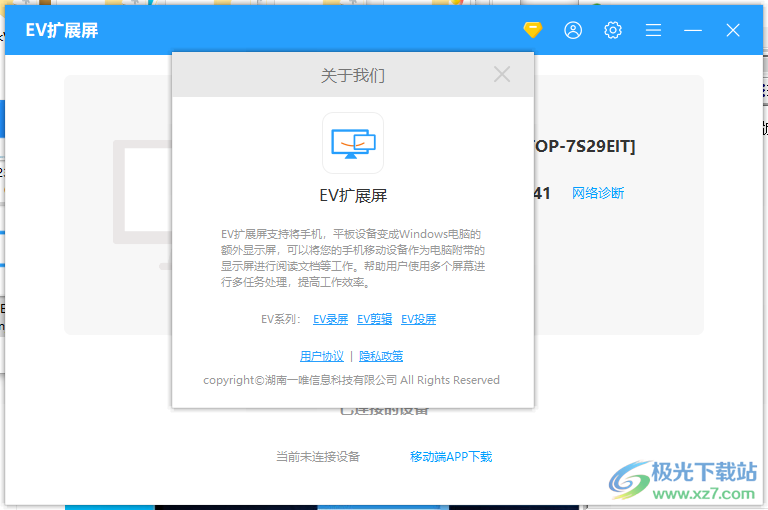
Task: Click the 网络诊断 link
Action: [x=598, y=193]
